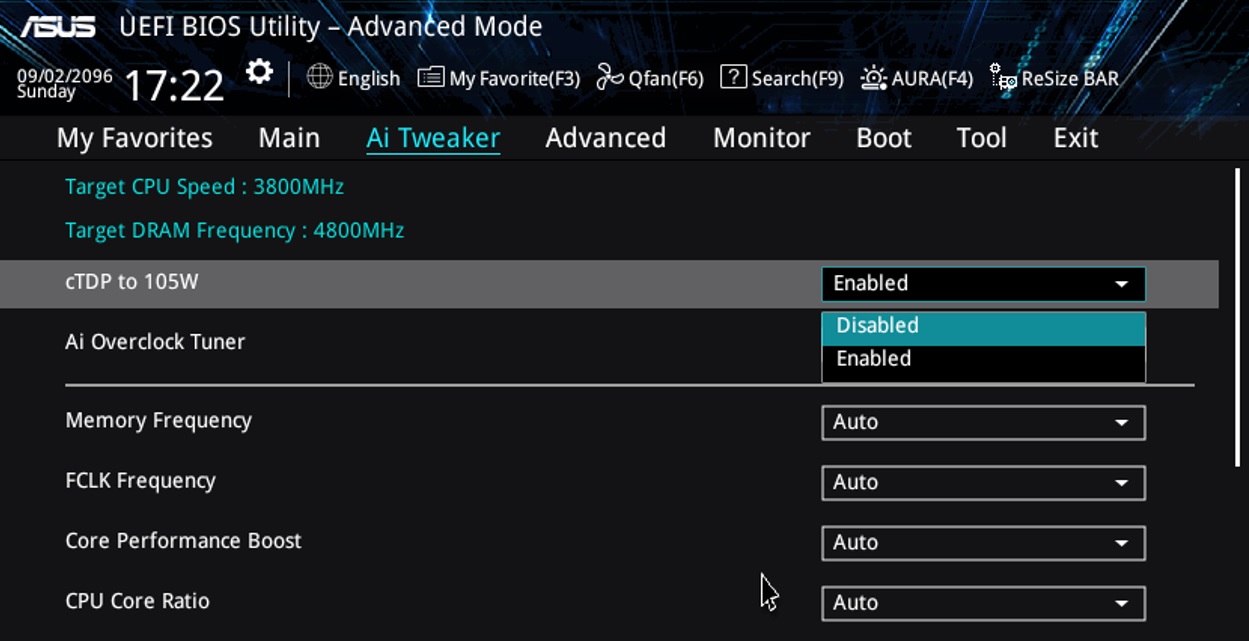Open the AURA lighting icon

[x=873, y=77]
